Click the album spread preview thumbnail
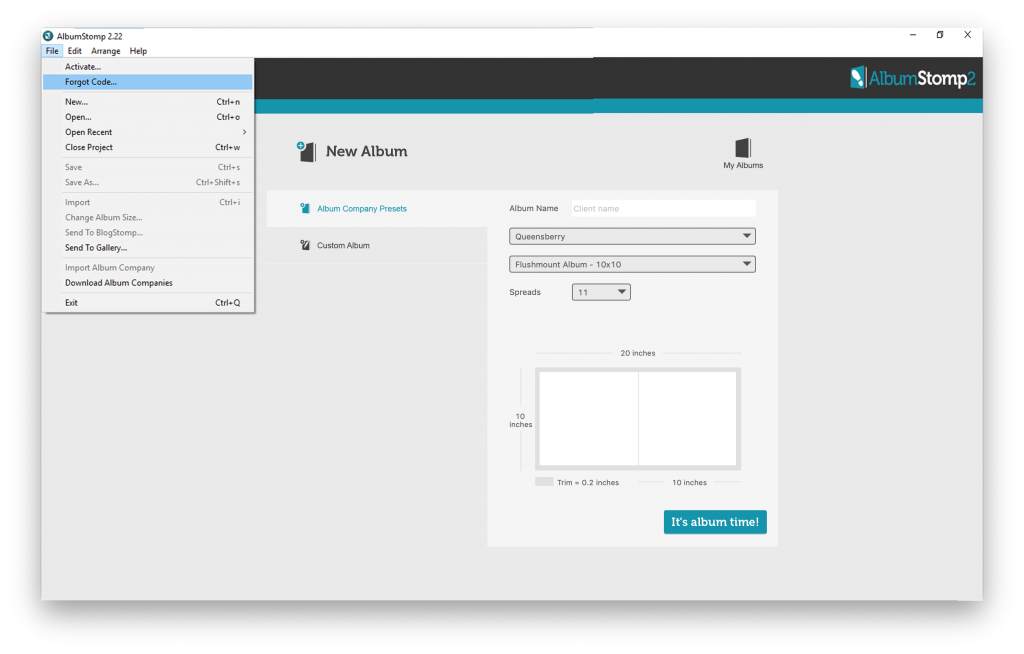The width and height of the screenshot is (1024, 654). coord(638,418)
